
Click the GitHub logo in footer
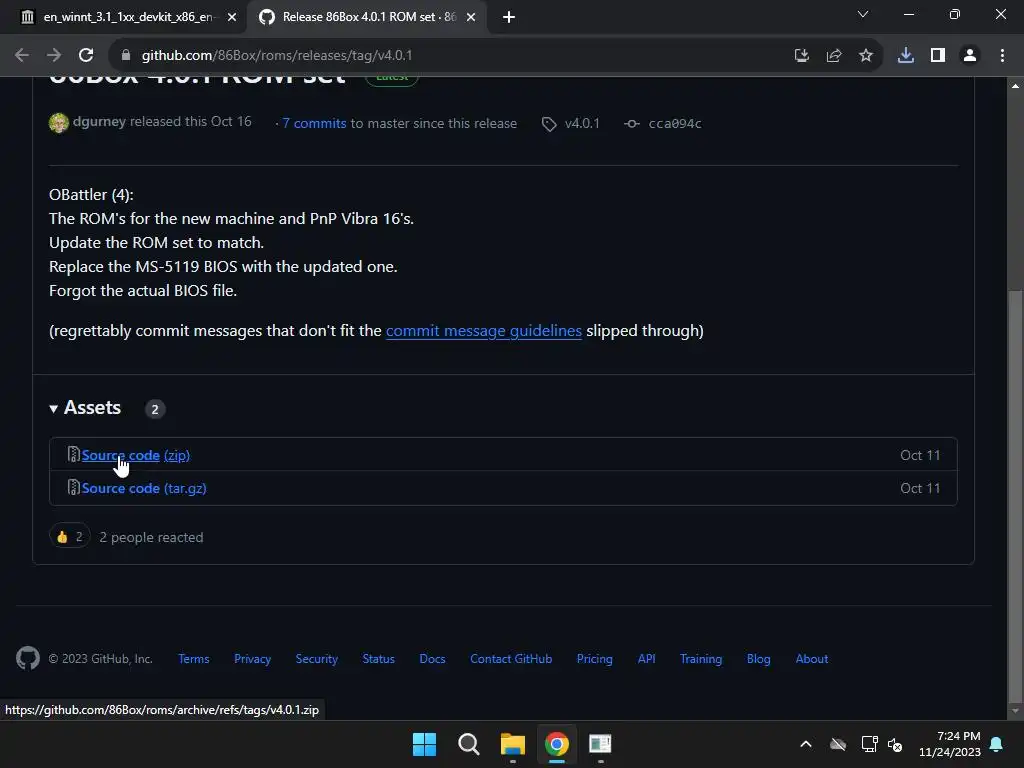28,658
